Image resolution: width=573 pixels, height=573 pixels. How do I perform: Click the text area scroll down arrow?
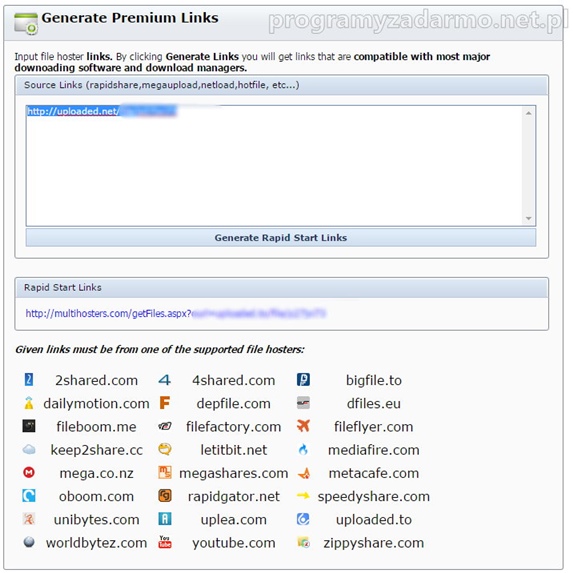click(528, 219)
